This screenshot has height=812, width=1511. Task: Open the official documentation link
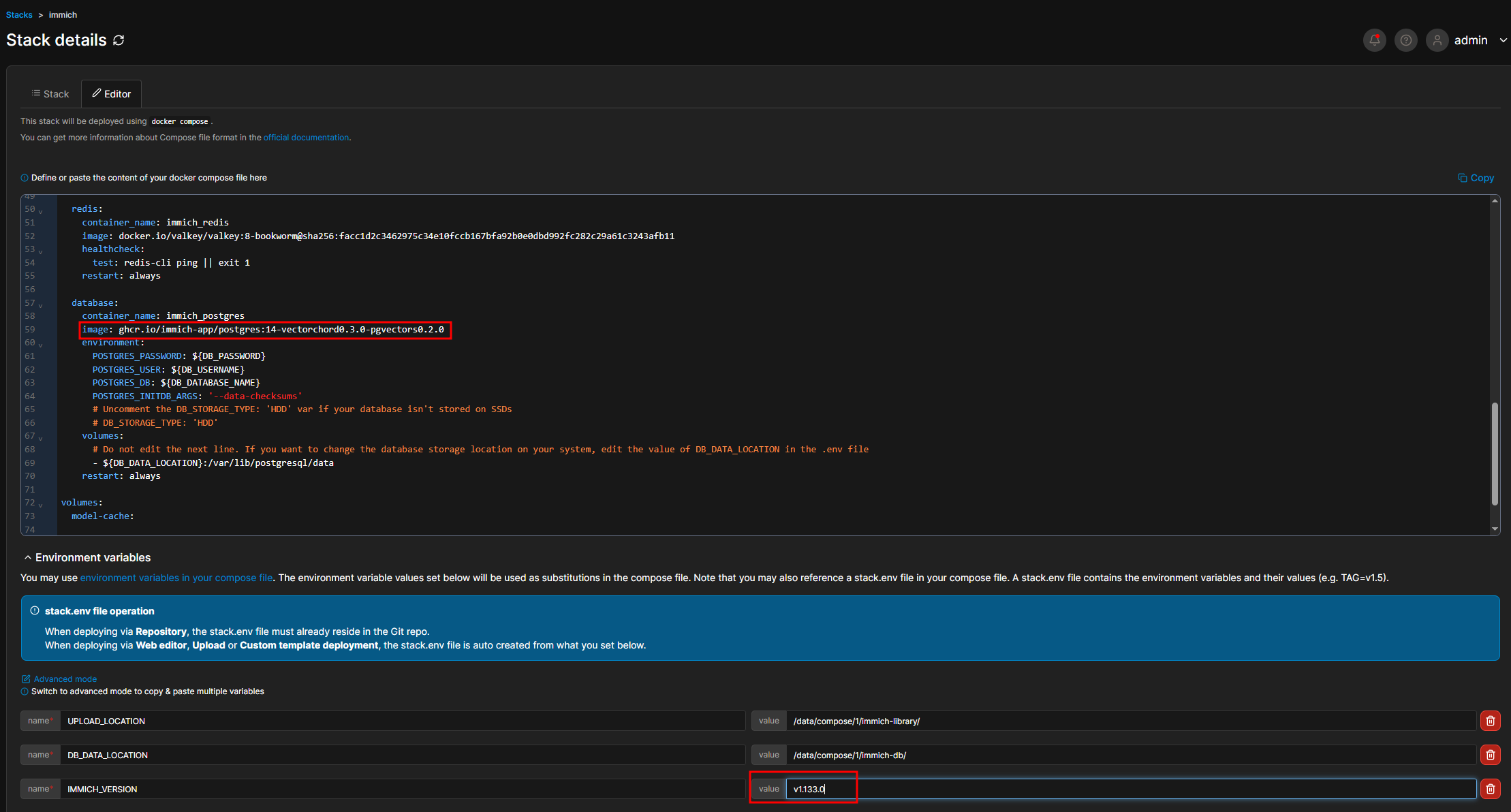[x=306, y=138]
